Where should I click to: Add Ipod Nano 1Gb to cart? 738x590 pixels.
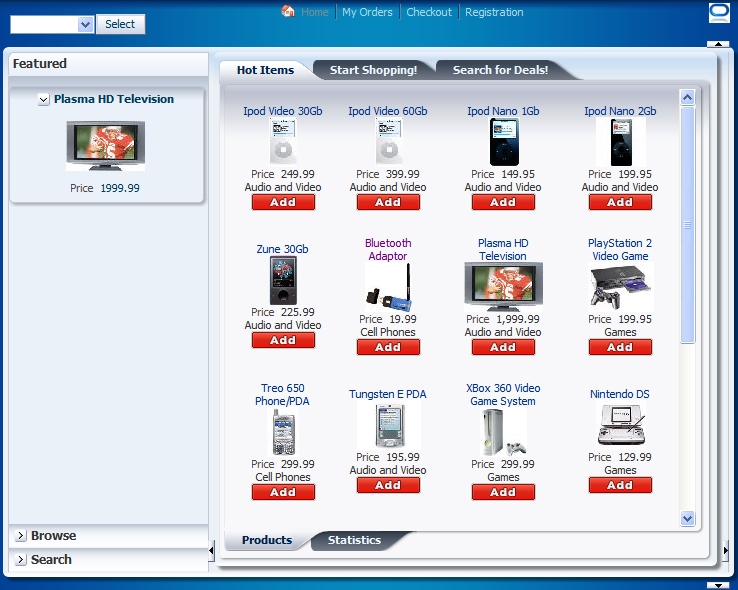pyautogui.click(x=503, y=202)
